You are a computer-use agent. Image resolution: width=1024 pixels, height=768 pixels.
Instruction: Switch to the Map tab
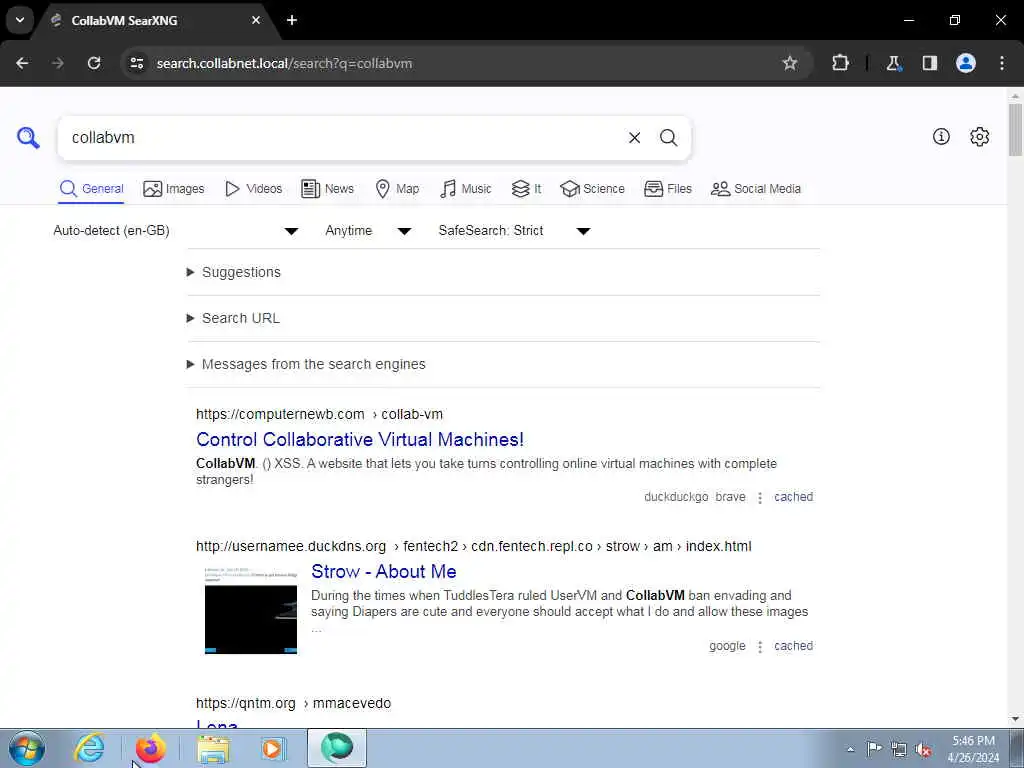(x=397, y=189)
